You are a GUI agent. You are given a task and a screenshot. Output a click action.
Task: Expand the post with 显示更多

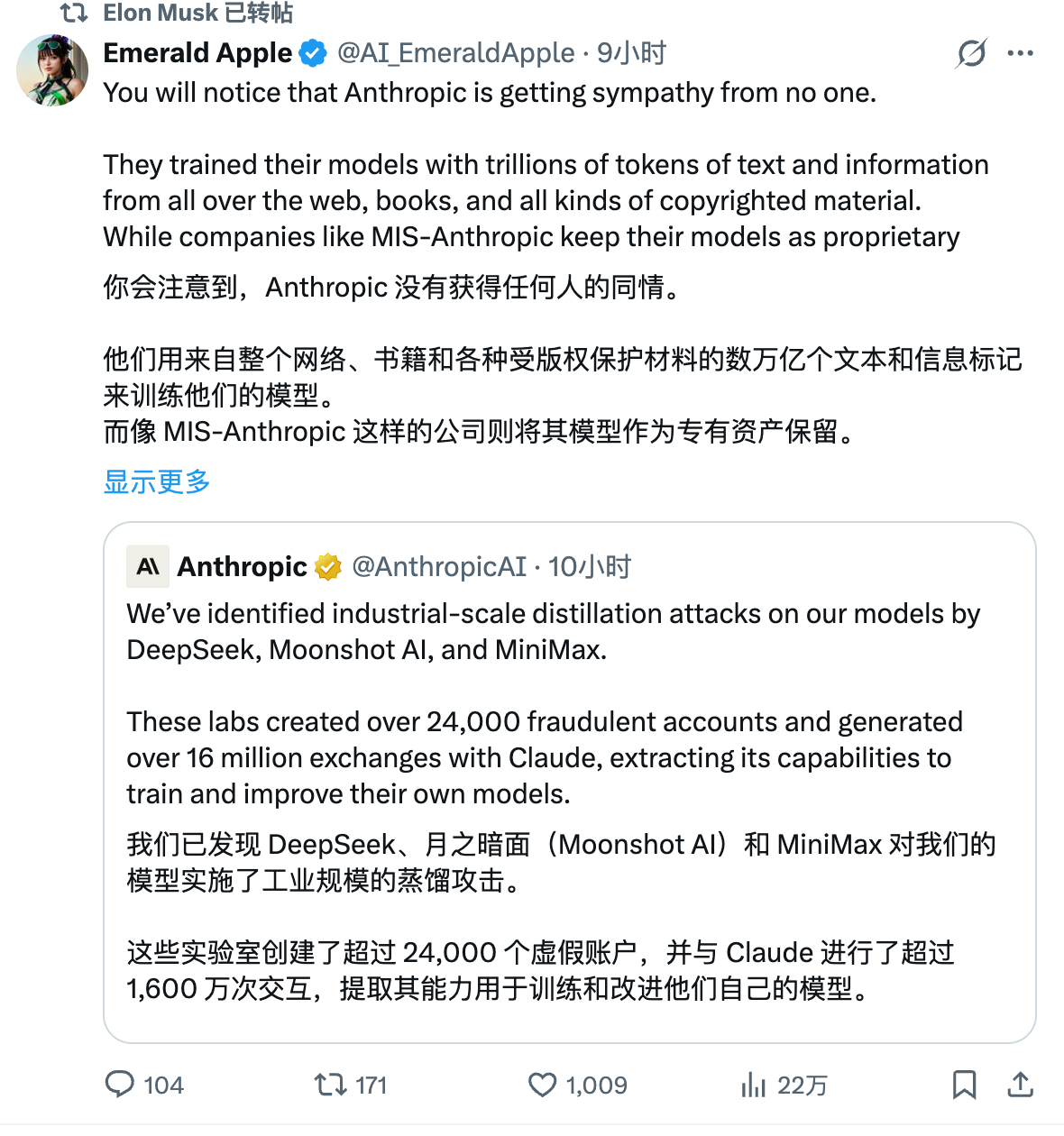[x=157, y=482]
